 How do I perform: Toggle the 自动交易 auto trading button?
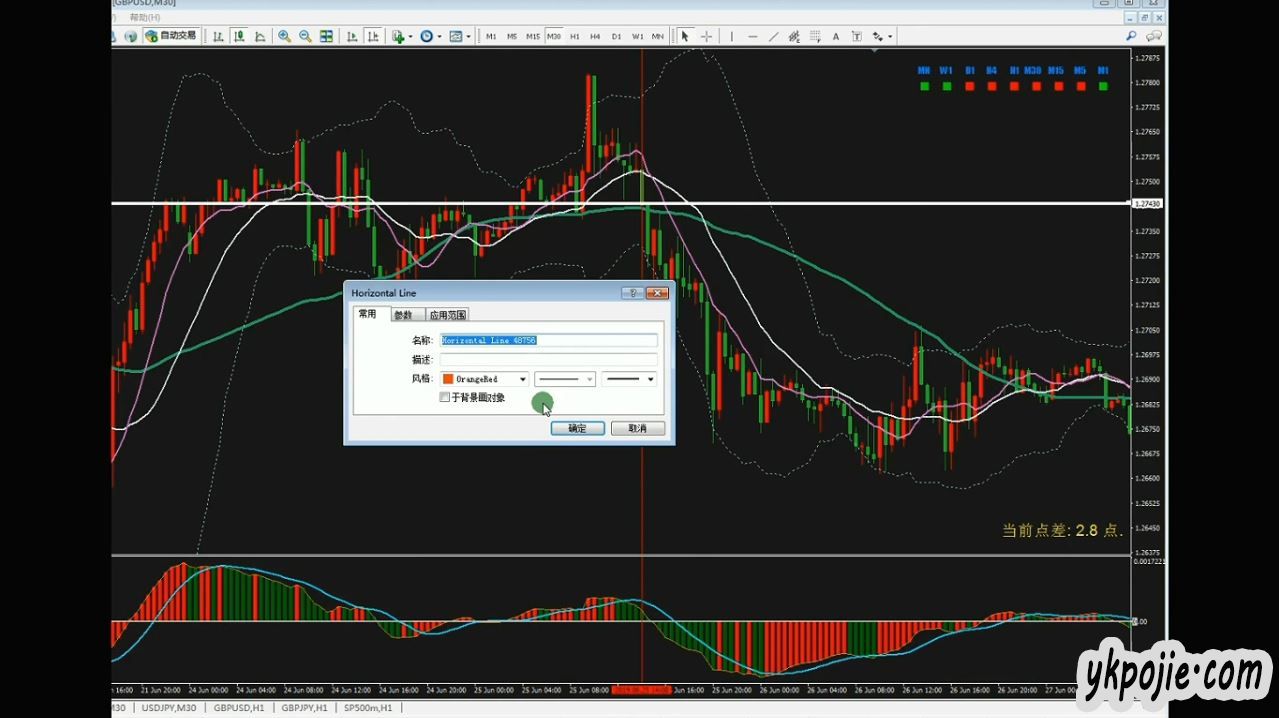pos(171,36)
